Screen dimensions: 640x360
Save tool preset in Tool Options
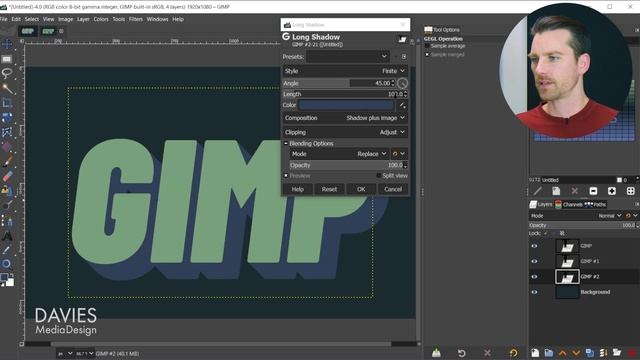tap(436, 353)
